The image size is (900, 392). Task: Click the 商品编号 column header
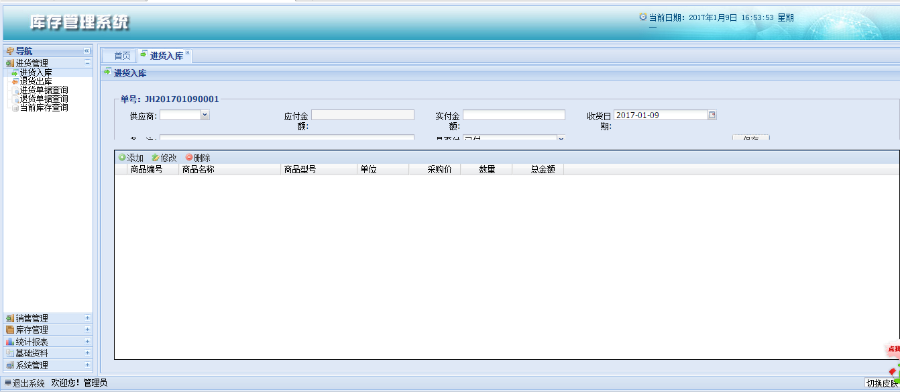click(x=153, y=169)
